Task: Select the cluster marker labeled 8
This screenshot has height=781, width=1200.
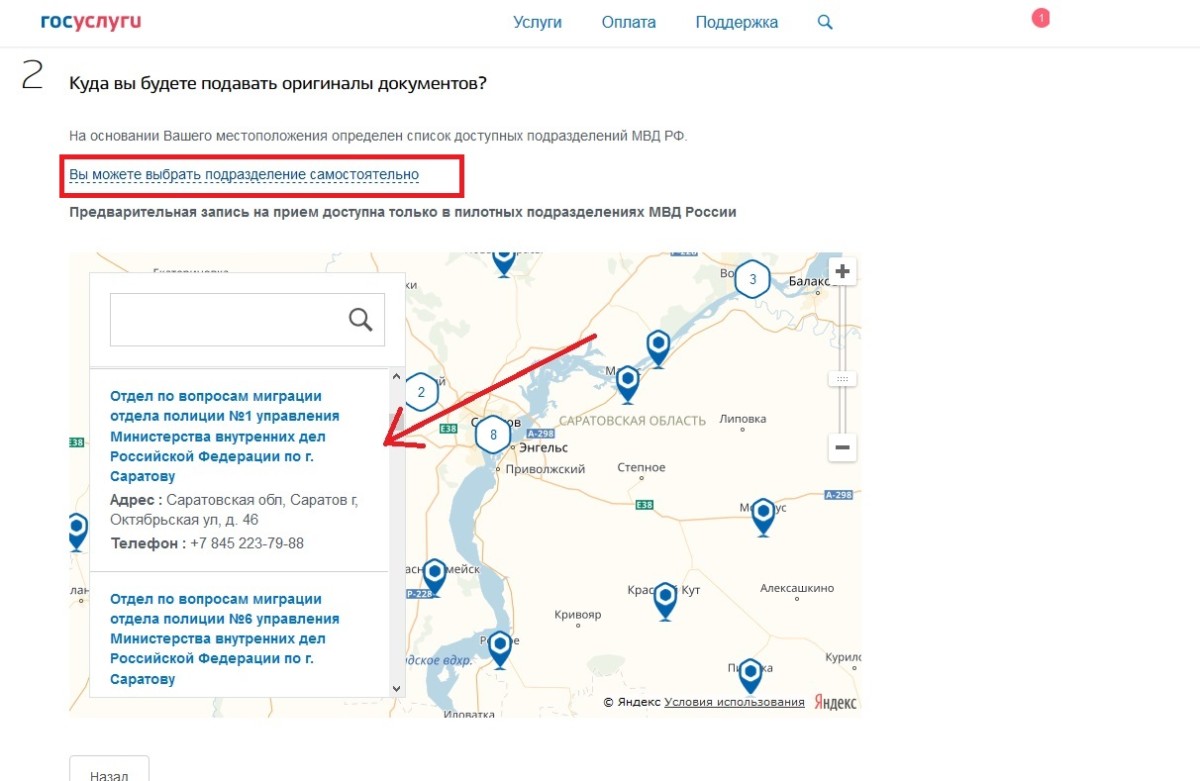Action: 493,435
